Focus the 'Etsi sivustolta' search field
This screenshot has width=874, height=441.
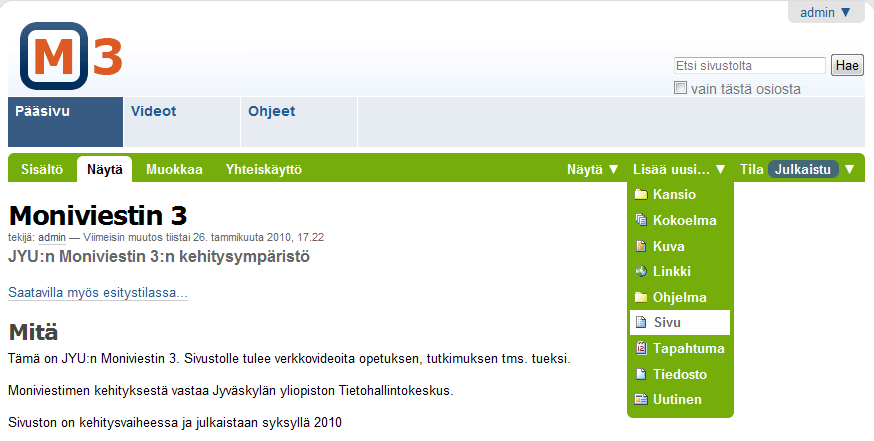click(x=750, y=65)
